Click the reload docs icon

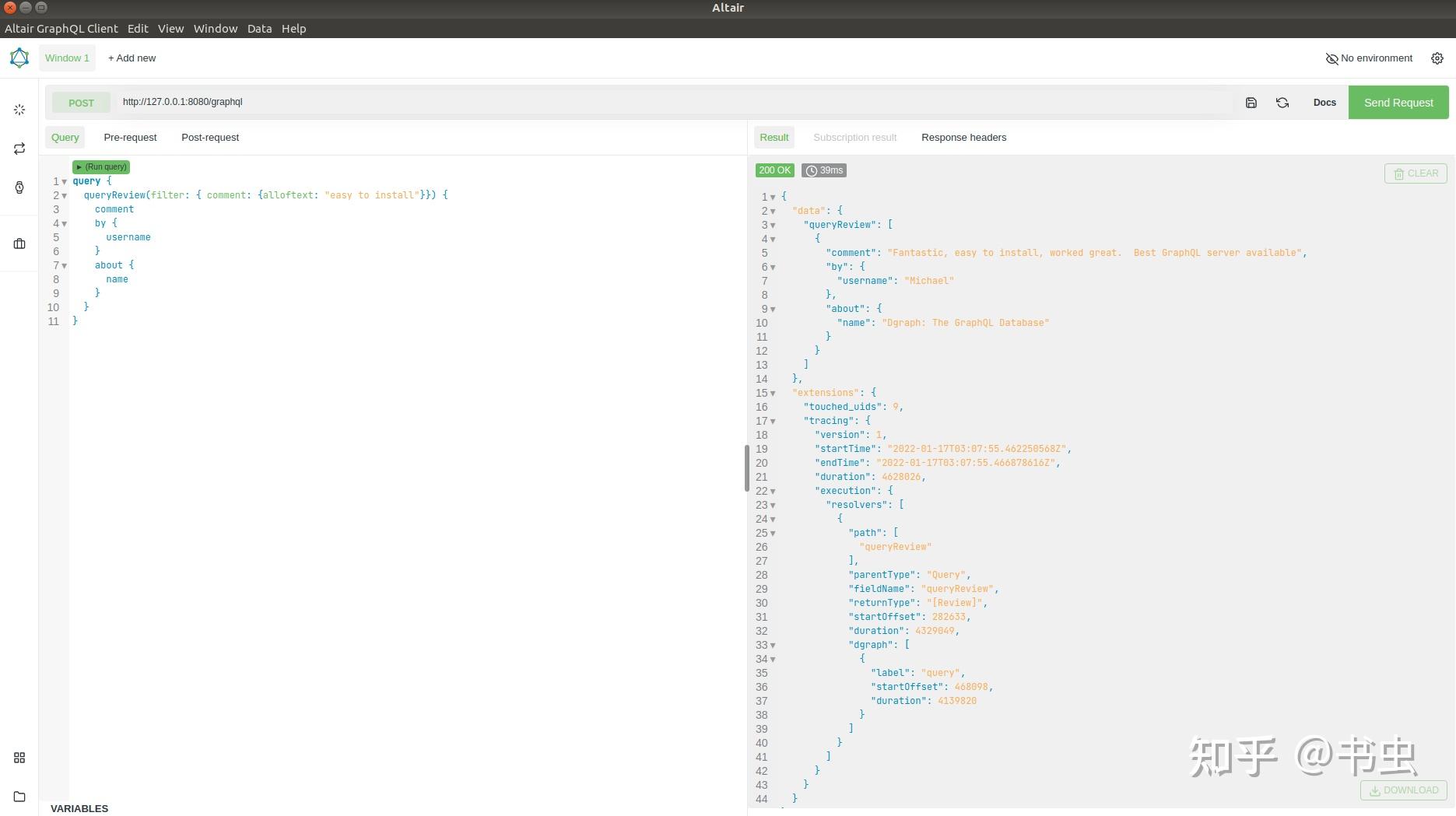point(1282,103)
